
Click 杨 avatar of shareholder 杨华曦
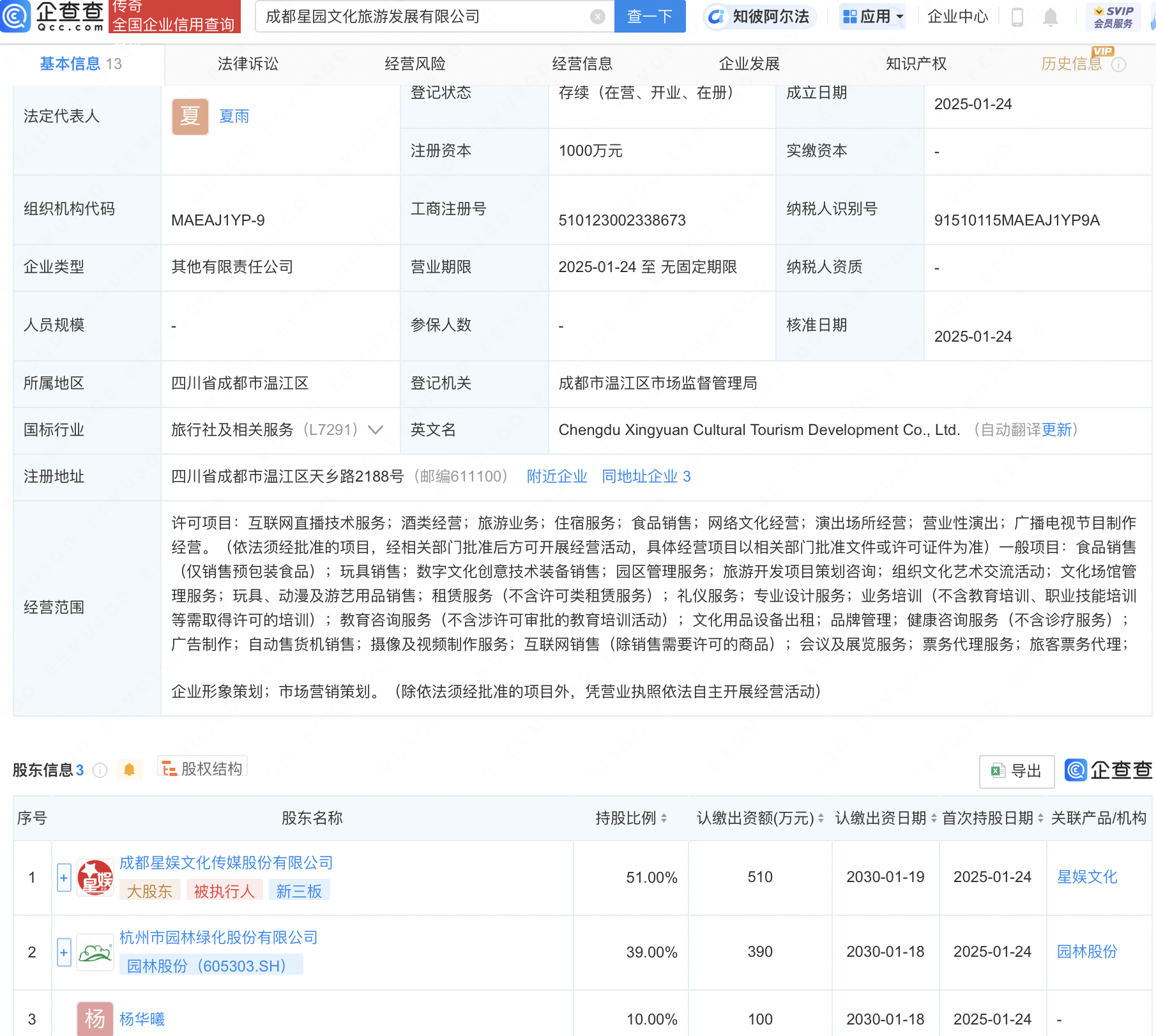95,1018
